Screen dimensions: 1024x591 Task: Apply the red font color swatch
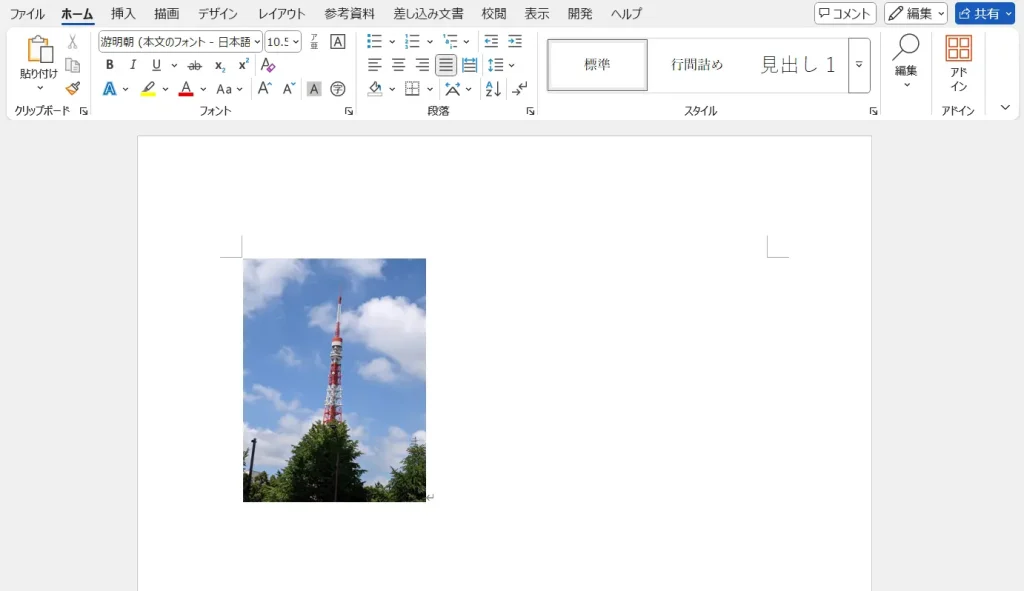[185, 89]
